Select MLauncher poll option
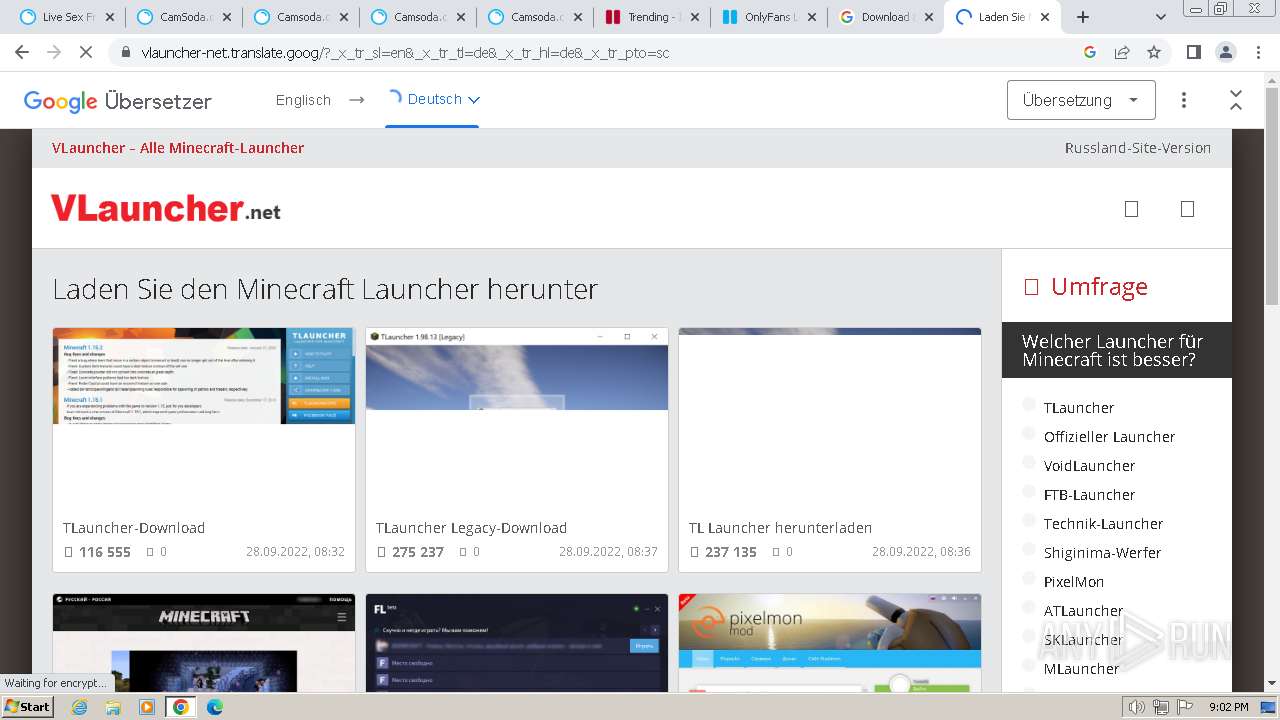 tap(1029, 666)
